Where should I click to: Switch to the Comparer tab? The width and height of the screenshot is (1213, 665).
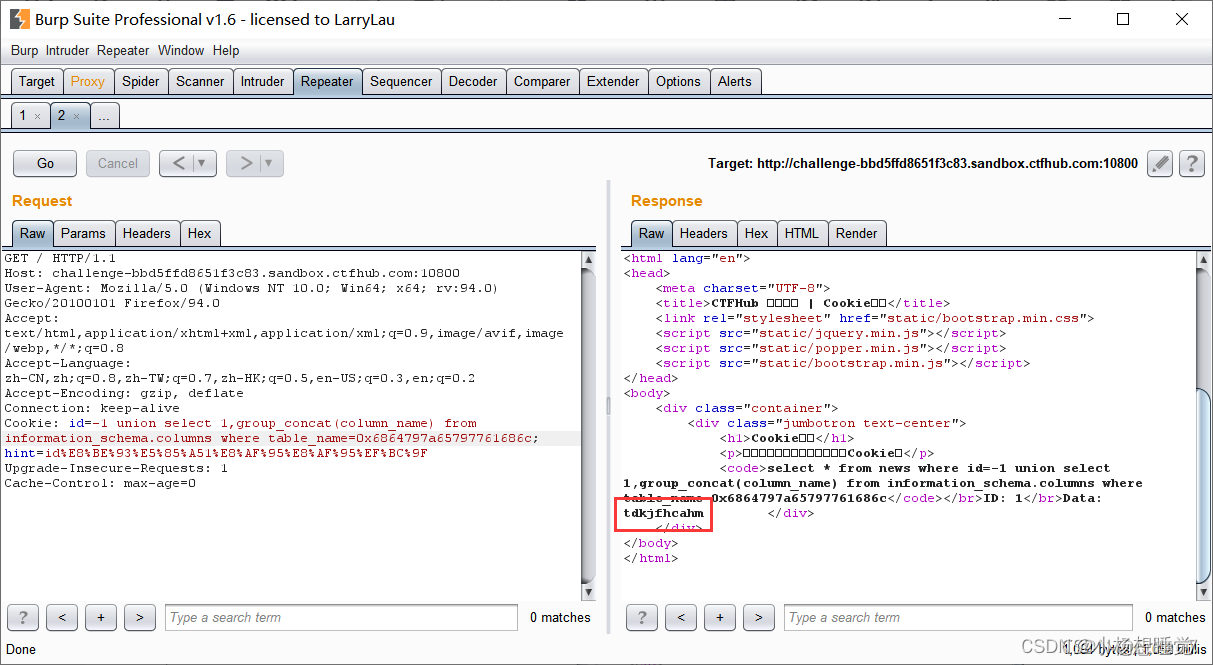point(542,81)
